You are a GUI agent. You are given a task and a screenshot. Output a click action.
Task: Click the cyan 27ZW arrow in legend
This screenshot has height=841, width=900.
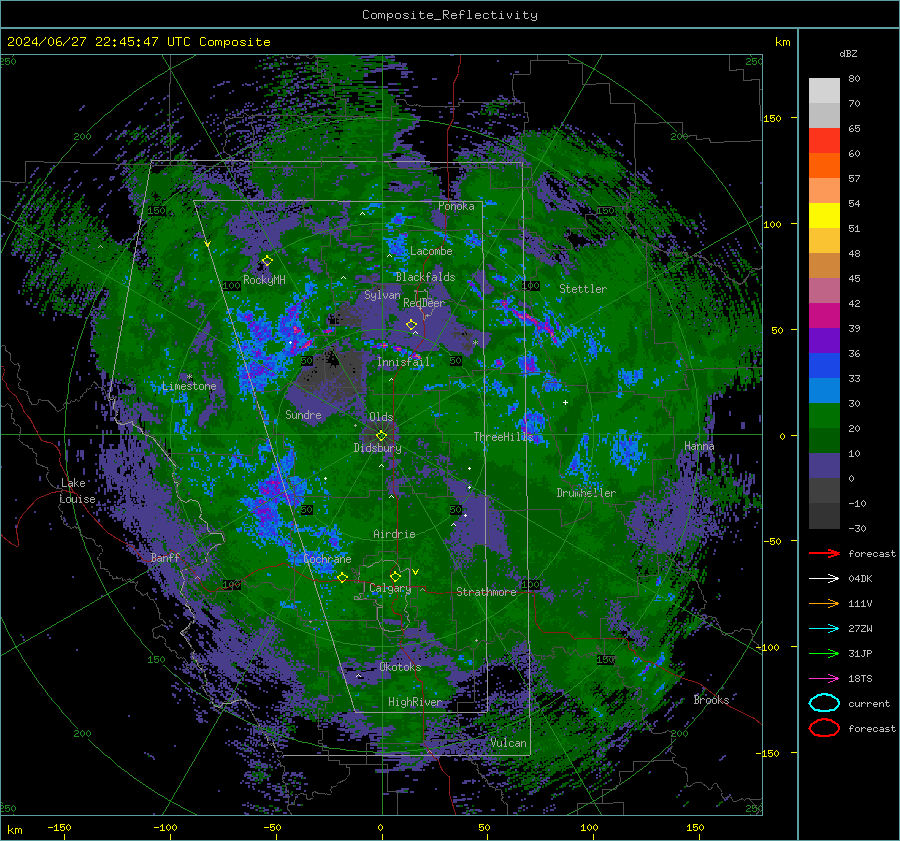point(824,629)
